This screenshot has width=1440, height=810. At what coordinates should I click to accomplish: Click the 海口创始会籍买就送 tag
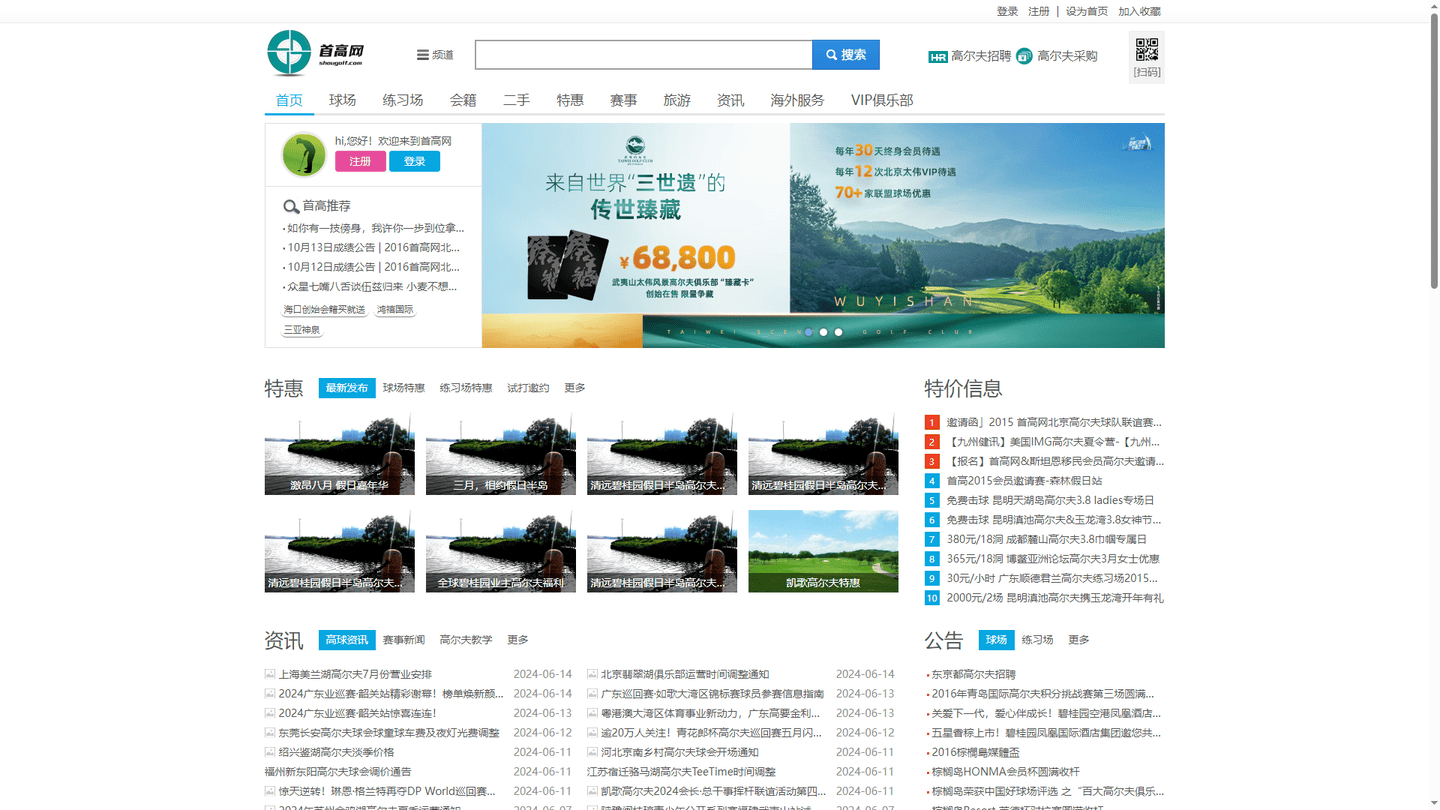[x=324, y=310]
